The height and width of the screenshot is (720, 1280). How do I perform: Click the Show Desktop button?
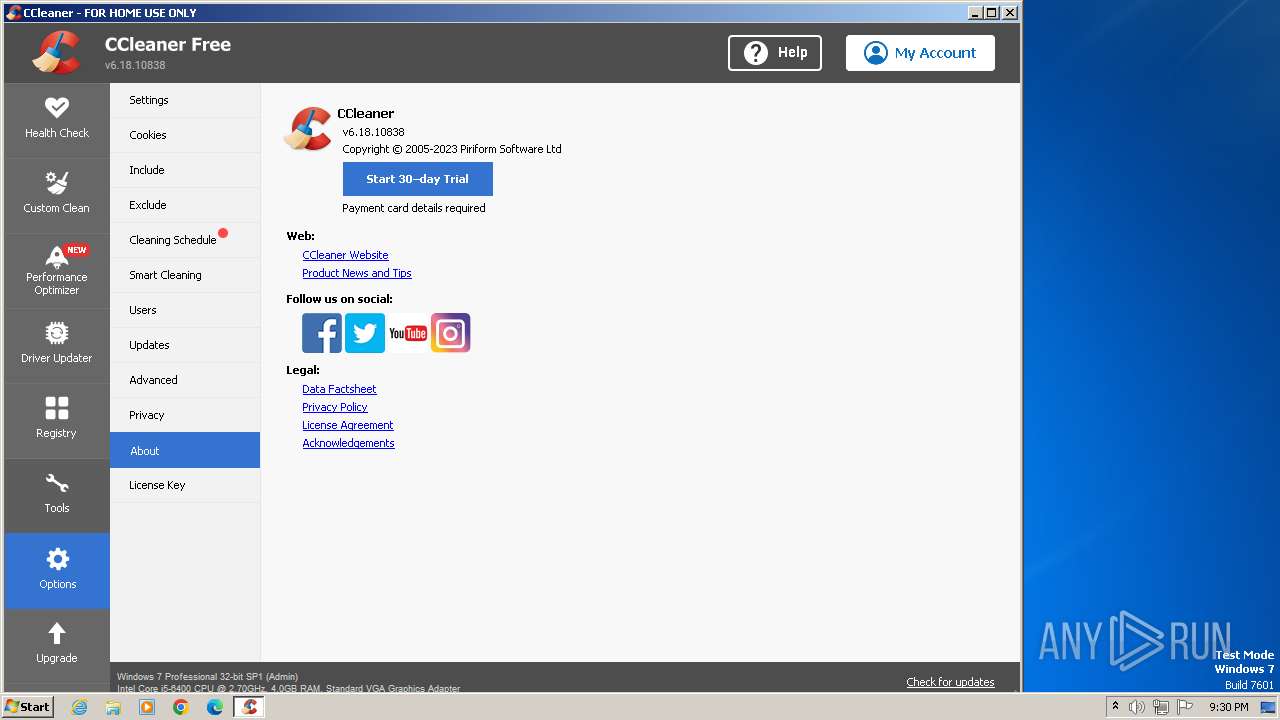pos(1268,707)
